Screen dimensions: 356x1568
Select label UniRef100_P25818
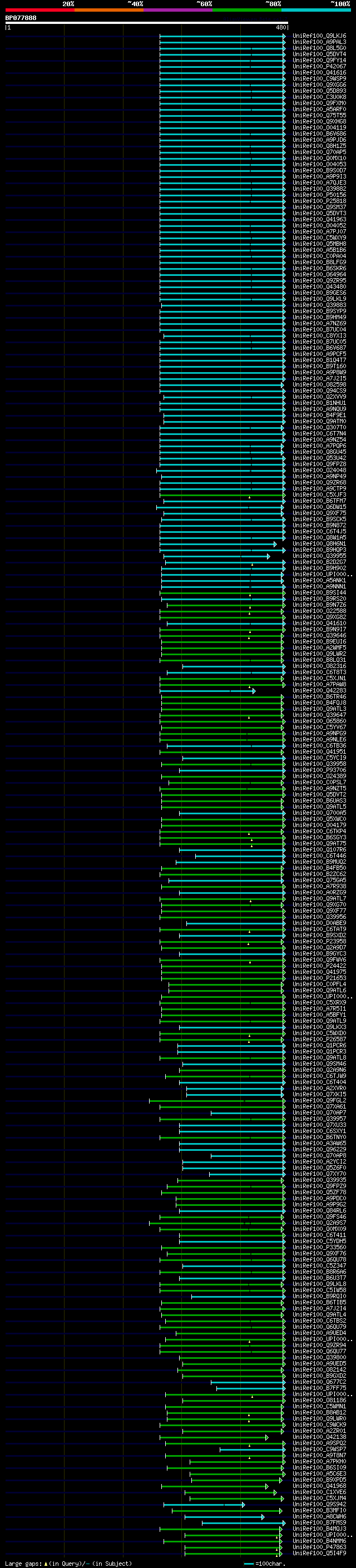click(319, 201)
